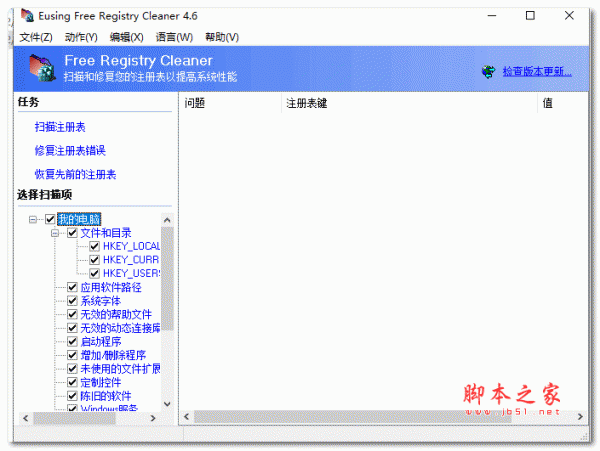
Task: Start 扫描注册表 task
Action: (x=60, y=127)
